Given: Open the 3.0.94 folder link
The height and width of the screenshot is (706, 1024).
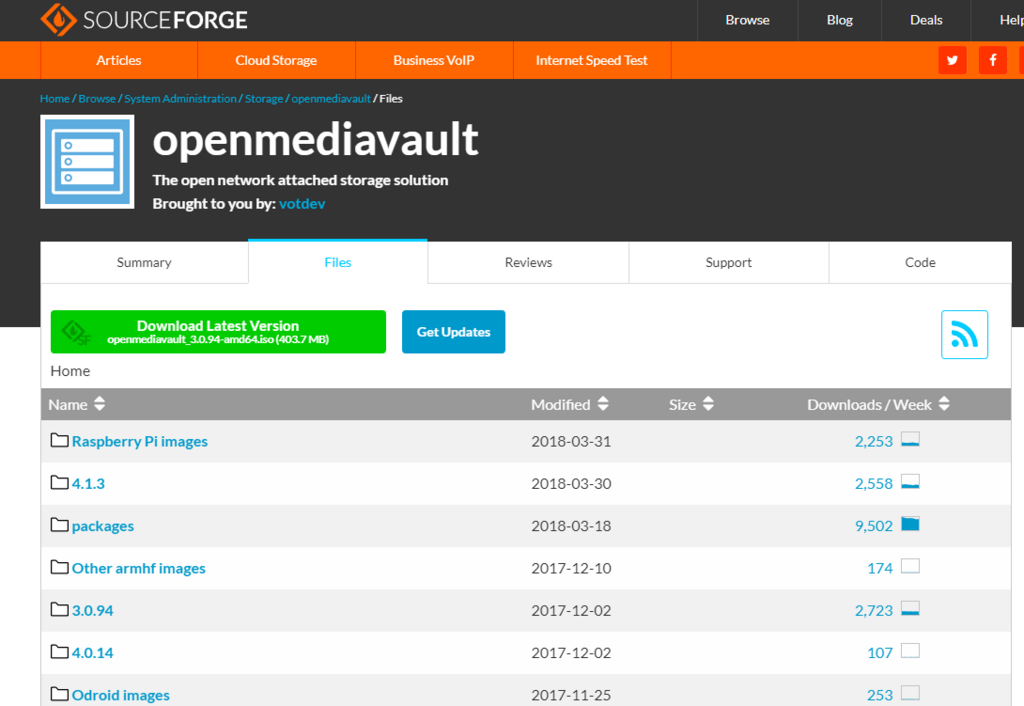Looking at the screenshot, I should pyautogui.click(x=92, y=611).
